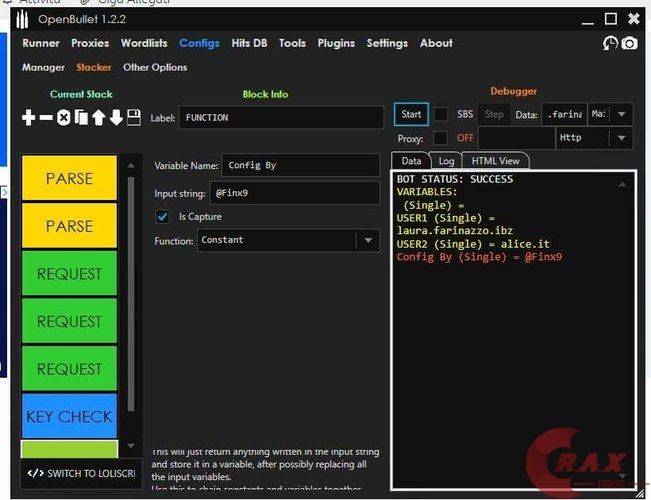
Task: Clone block with the copy icon
Action: tap(81, 118)
